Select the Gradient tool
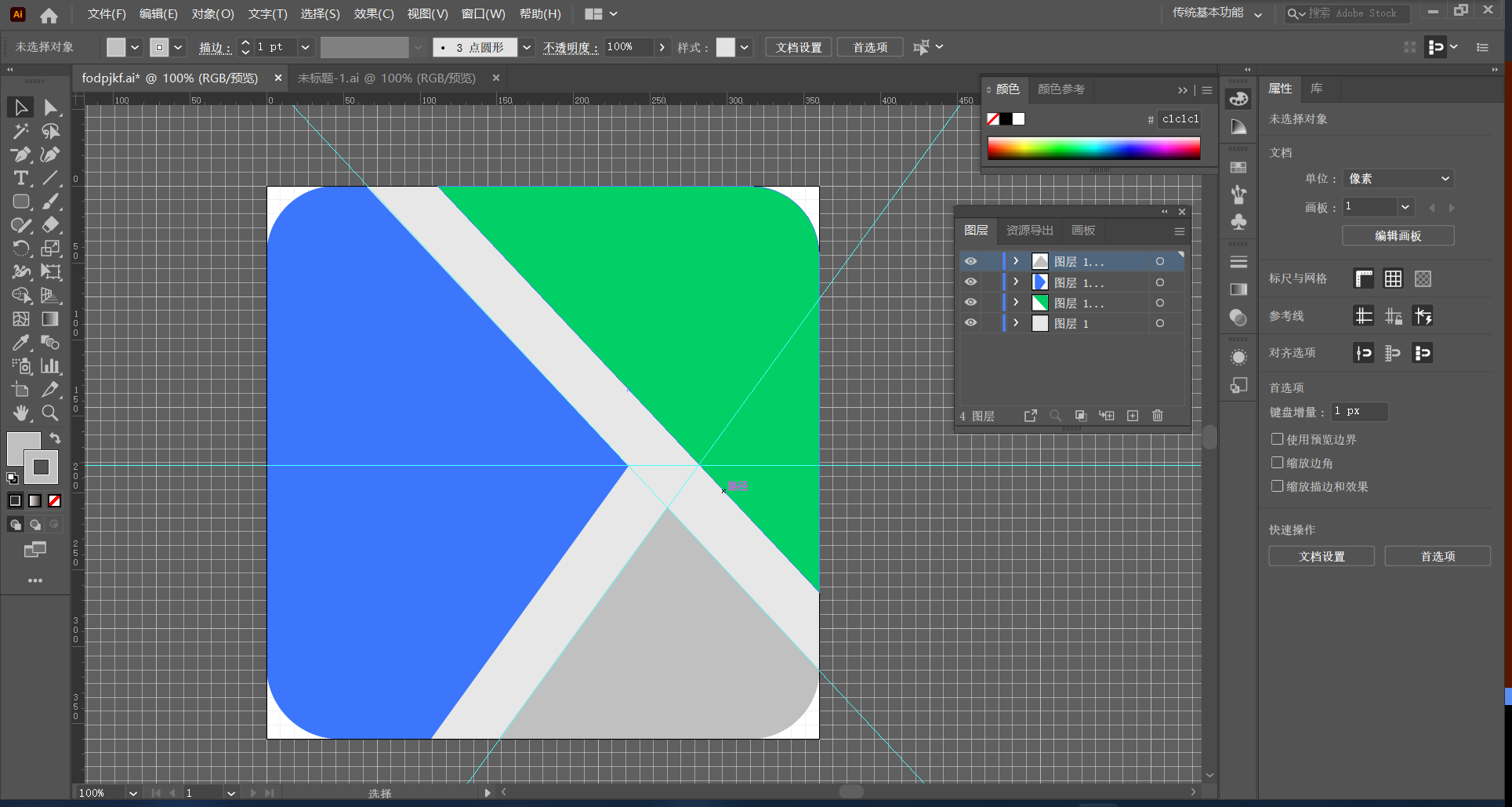The height and width of the screenshot is (807, 1512). pyautogui.click(x=51, y=319)
